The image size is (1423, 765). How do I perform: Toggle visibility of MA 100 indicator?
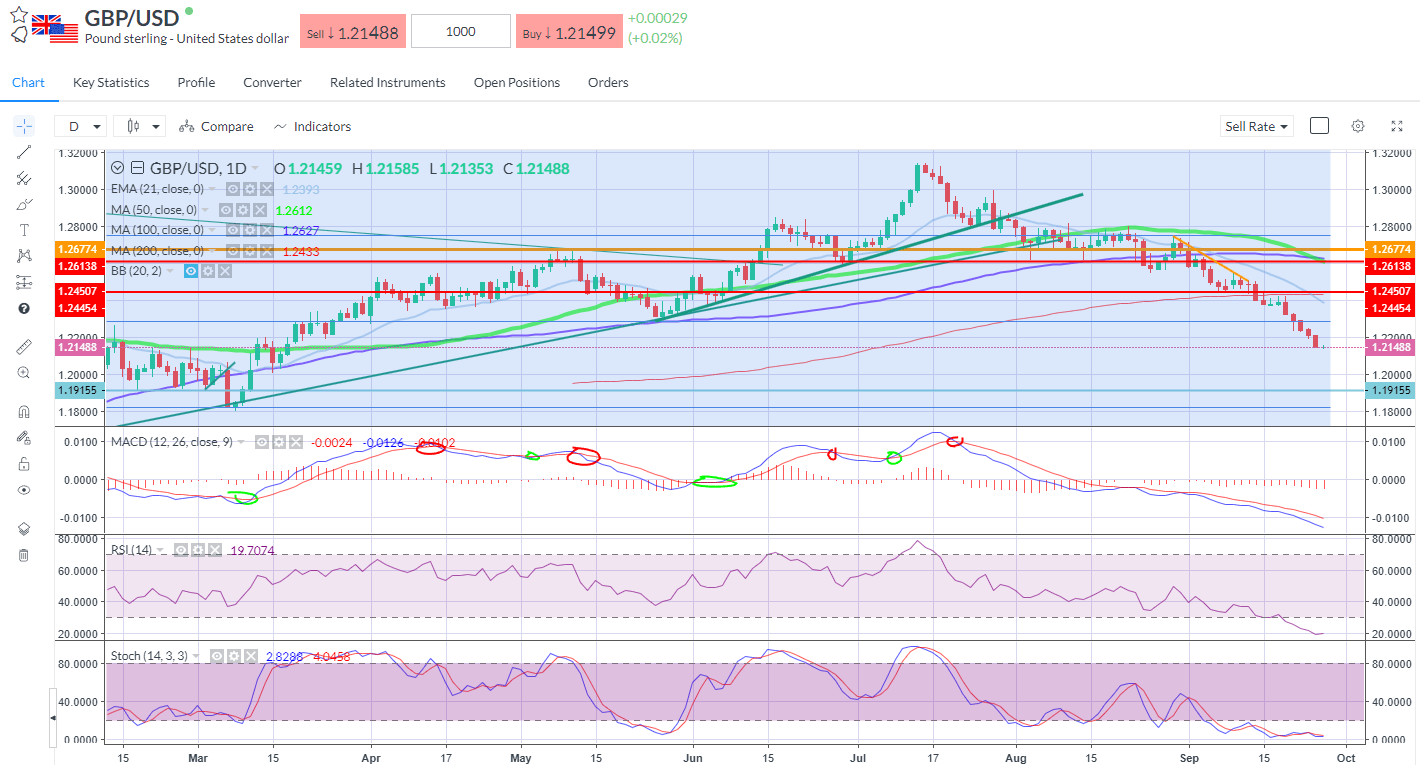pos(233,230)
